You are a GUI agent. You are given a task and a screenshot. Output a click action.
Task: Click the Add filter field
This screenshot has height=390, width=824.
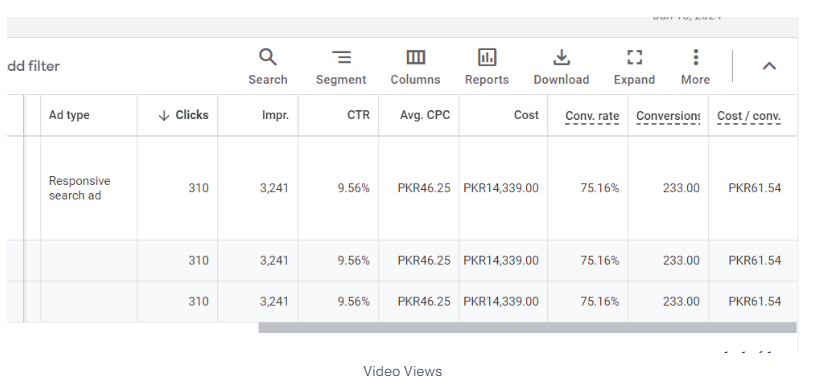click(34, 66)
